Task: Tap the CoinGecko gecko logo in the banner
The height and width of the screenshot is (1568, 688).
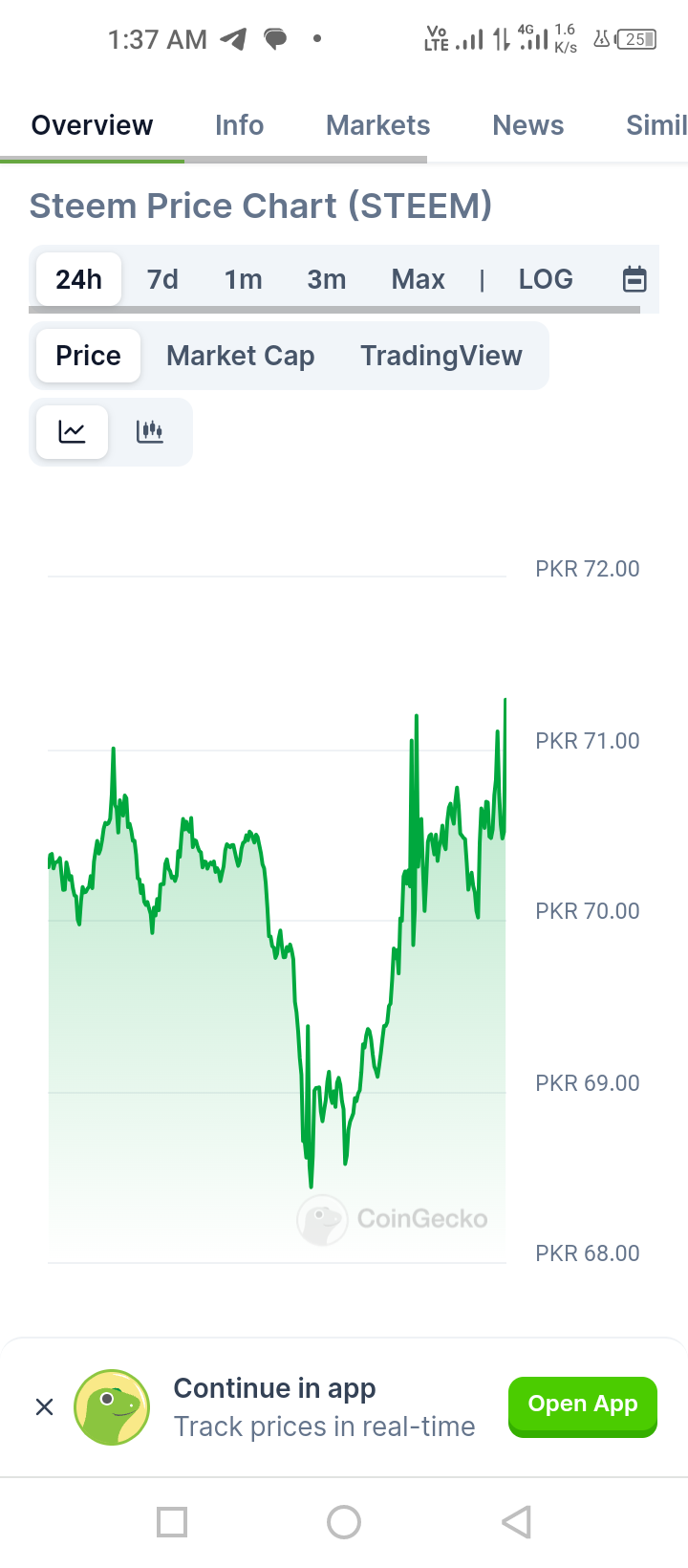Action: [x=112, y=1406]
